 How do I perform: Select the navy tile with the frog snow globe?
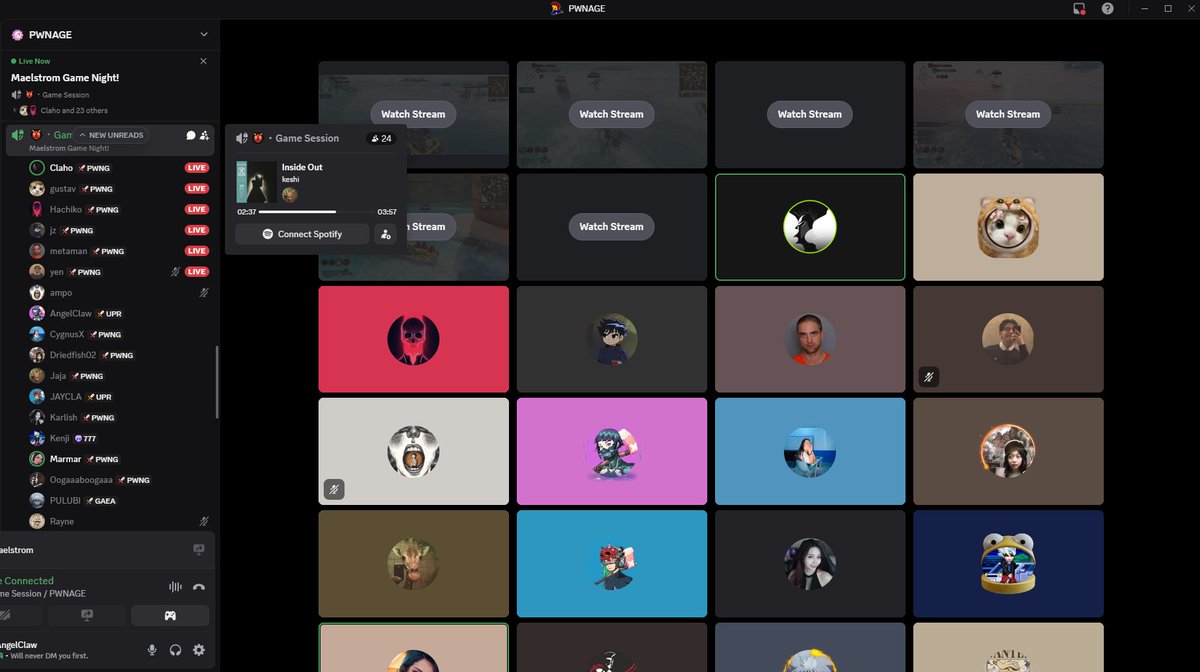pyautogui.click(x=1008, y=564)
